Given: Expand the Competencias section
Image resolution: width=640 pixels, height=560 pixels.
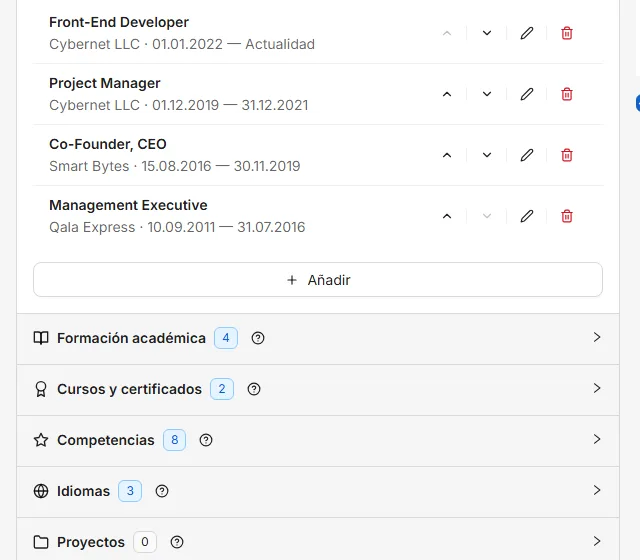Looking at the screenshot, I should click(318, 440).
